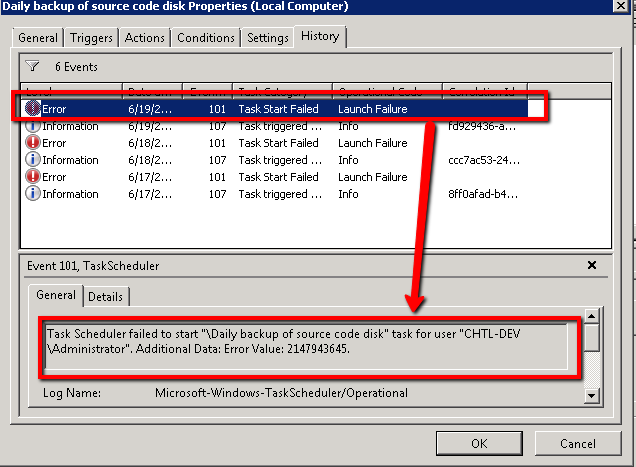Click the red error icon on the 6/18 row

33,143
